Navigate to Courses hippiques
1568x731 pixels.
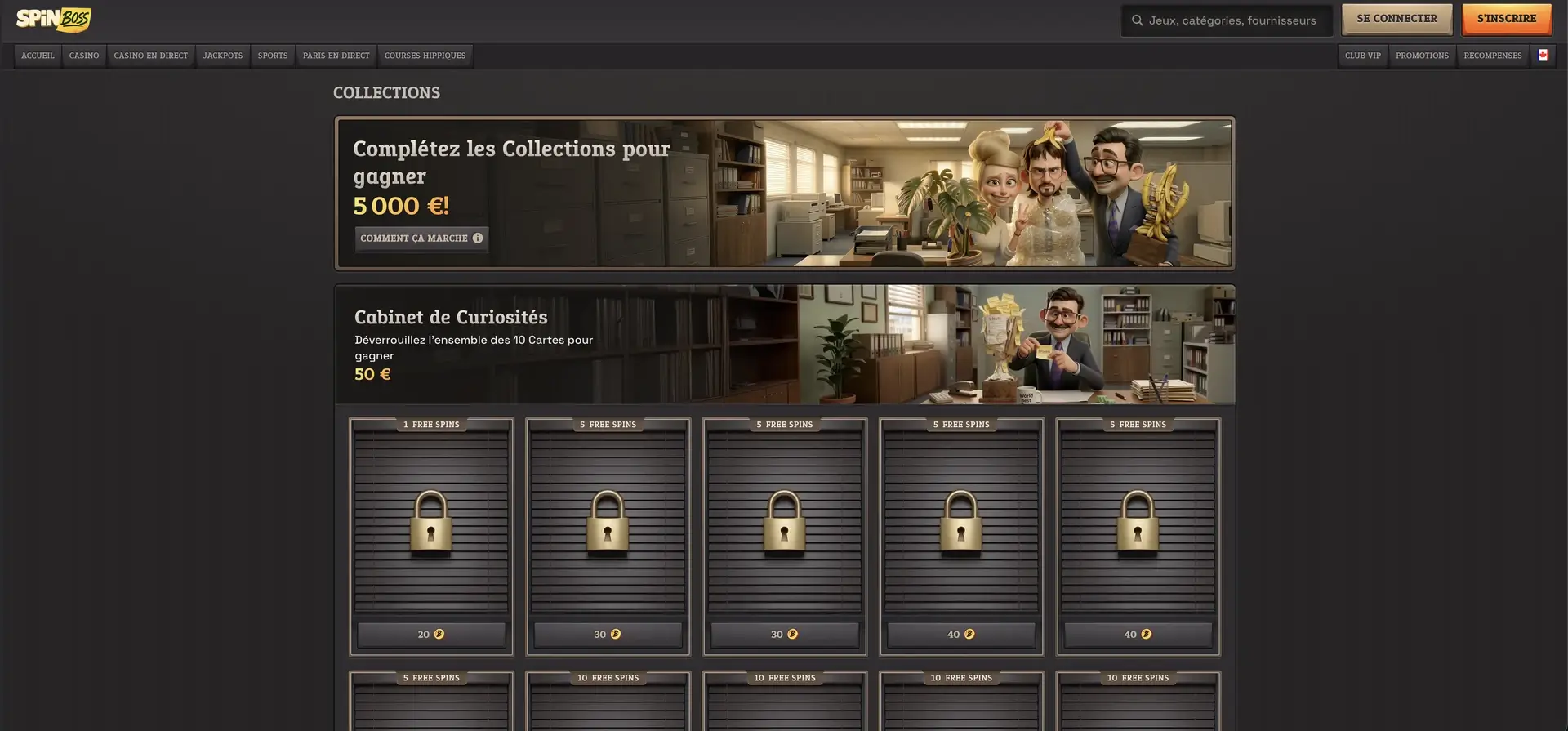click(x=425, y=56)
